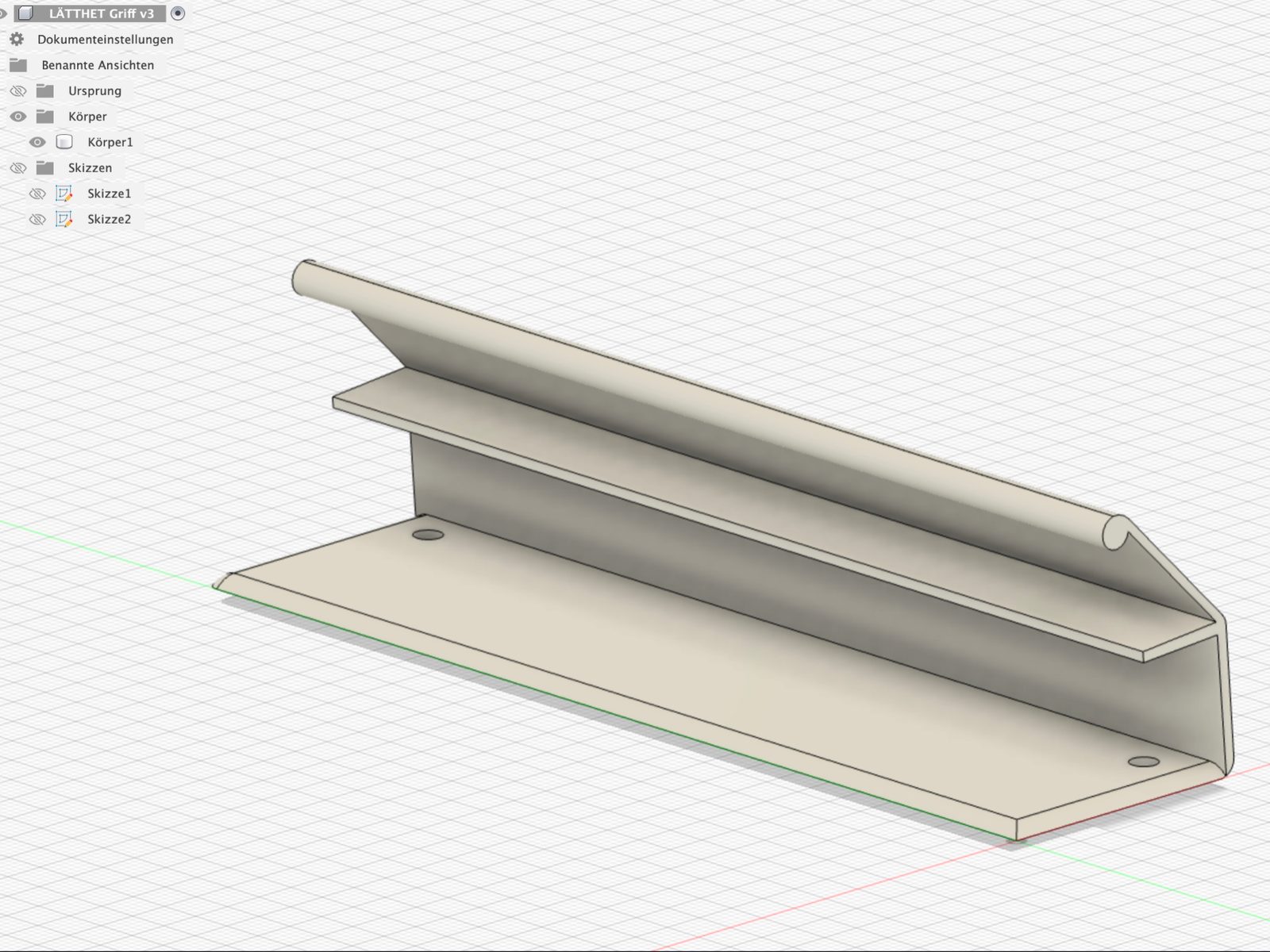Click the Ursprung folder icon
Viewport: 1270px width, 952px height.
point(45,90)
